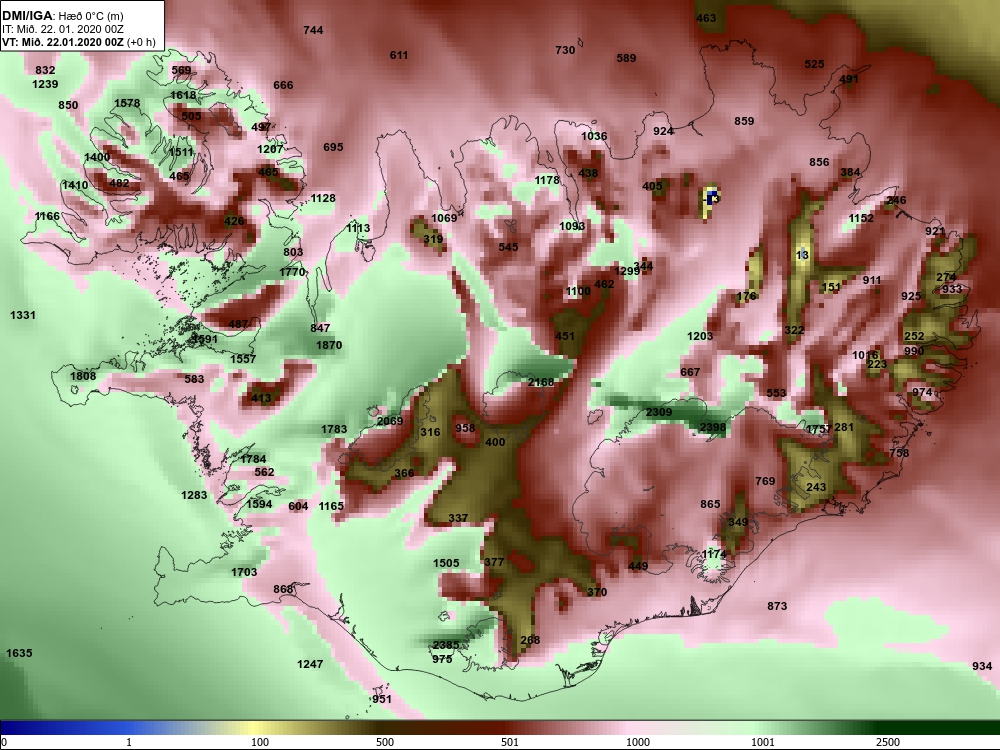Click the 1578 value in Westfjords

(x=127, y=103)
